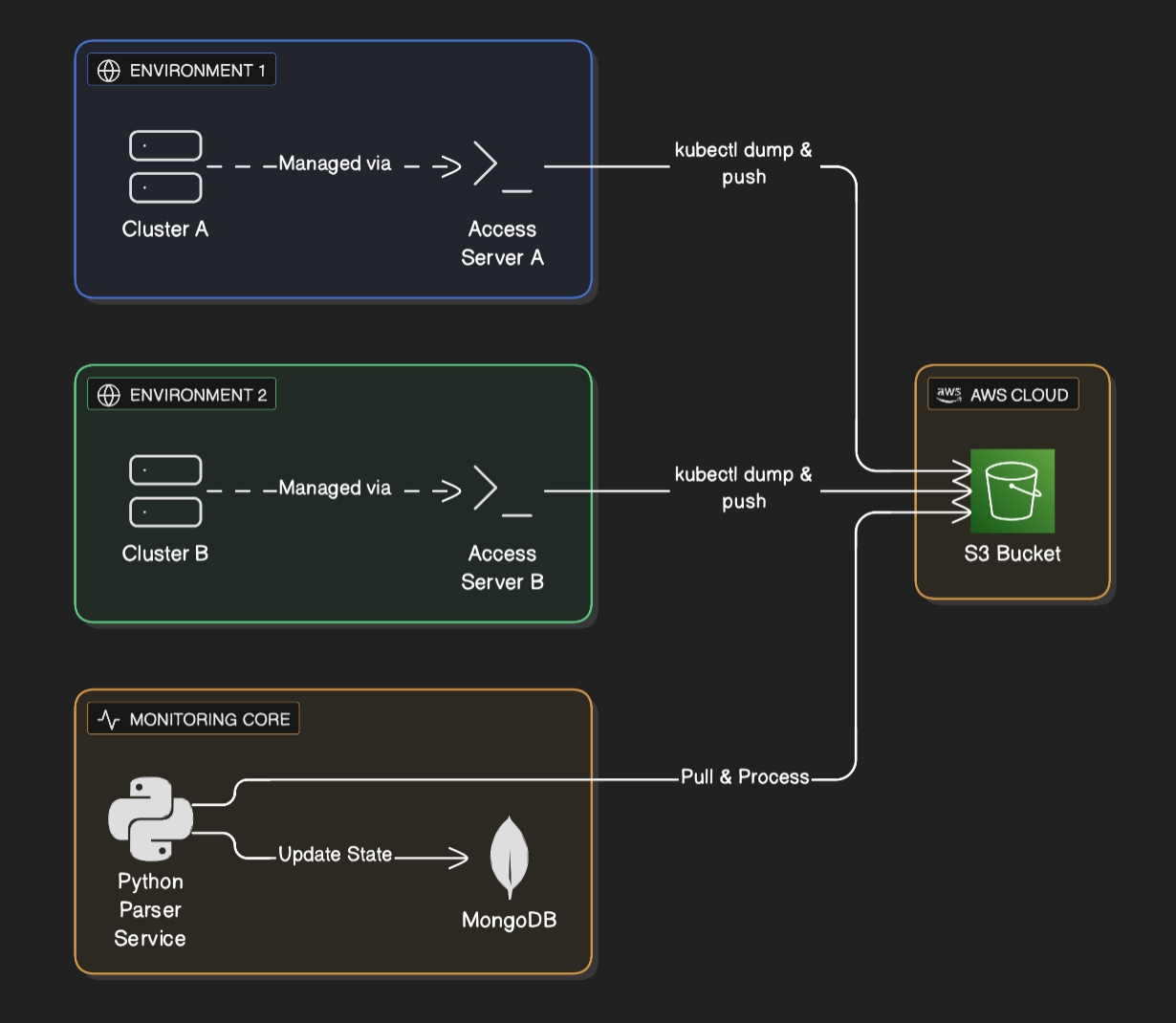
Task: Click the 'Pull & Process' connector label
Action: point(745,777)
